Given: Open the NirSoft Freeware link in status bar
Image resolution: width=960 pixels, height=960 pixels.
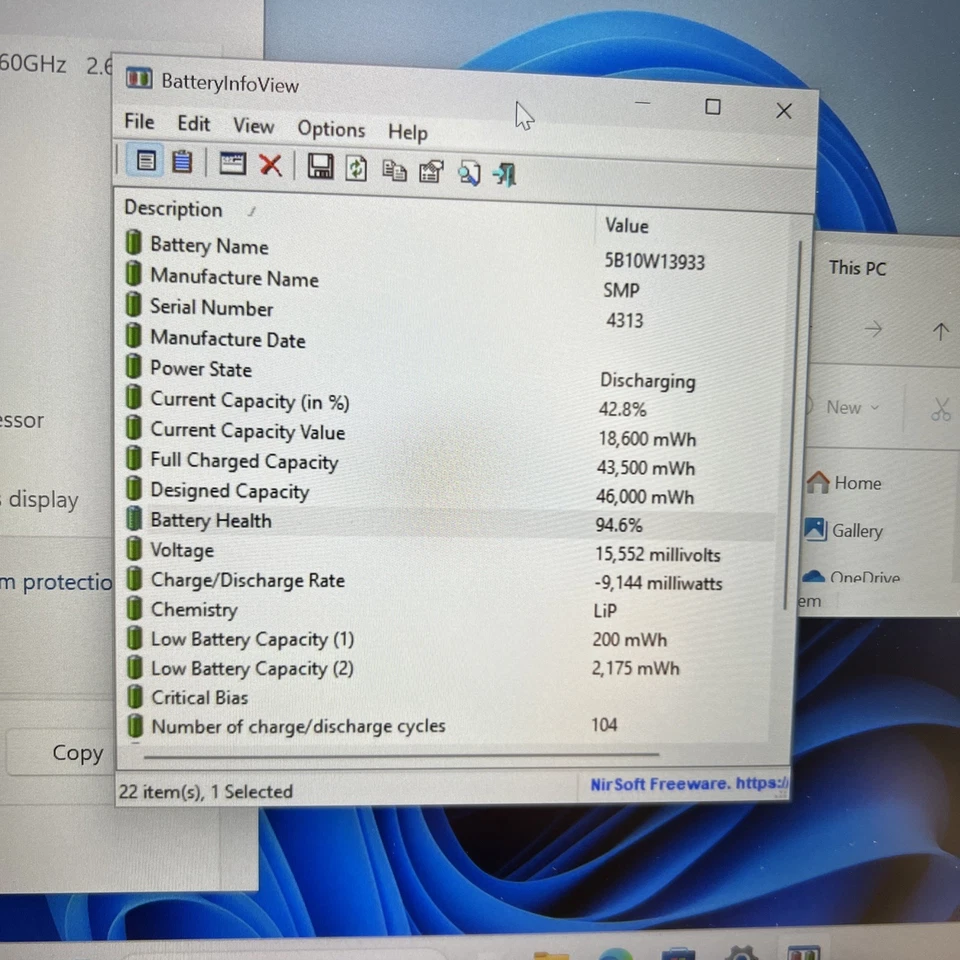Looking at the screenshot, I should tap(689, 784).
